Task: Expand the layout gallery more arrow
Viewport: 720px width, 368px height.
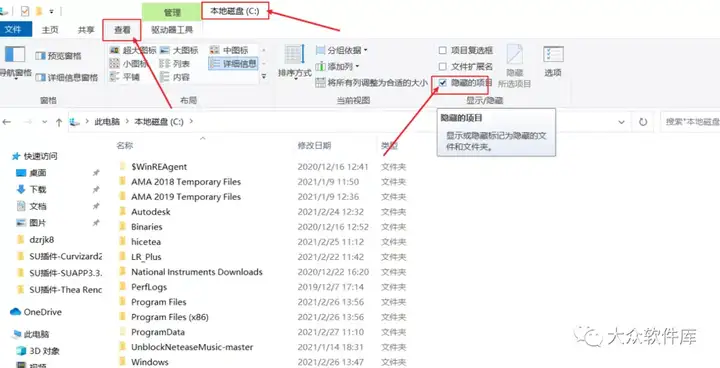Action: pos(264,77)
